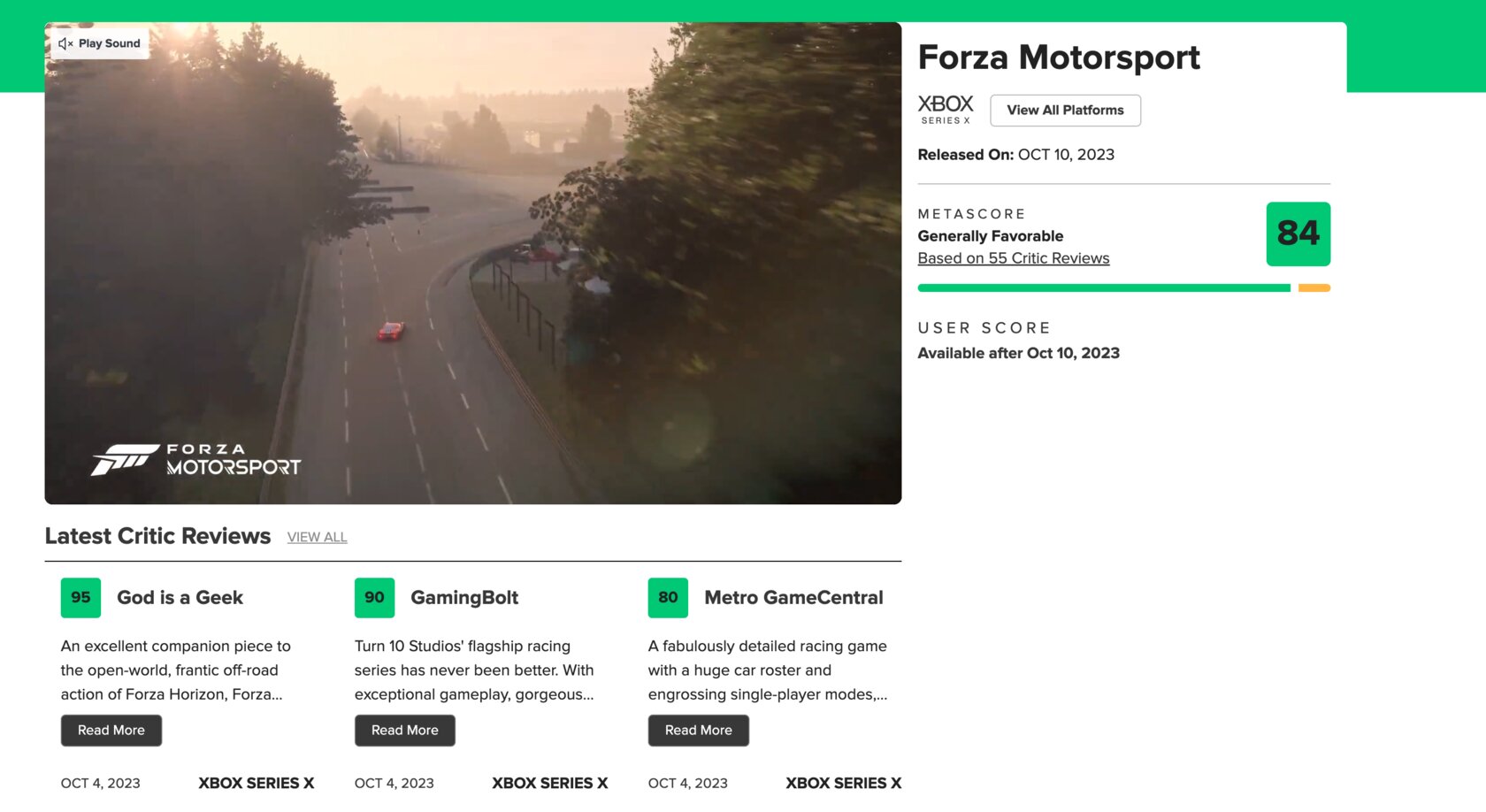Click the green 84 Metascore badge
The width and height of the screenshot is (1486, 812).
[x=1298, y=234]
